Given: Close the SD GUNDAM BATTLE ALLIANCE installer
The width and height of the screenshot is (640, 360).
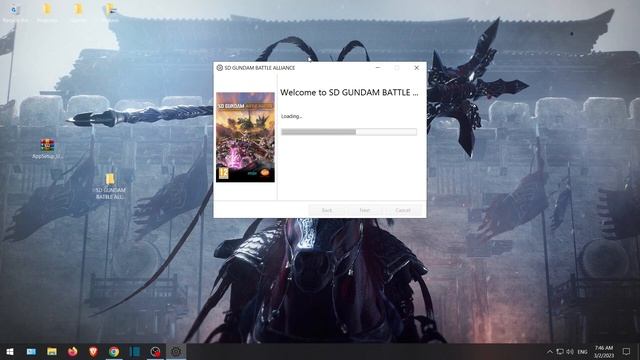Looking at the screenshot, I should 416,68.
